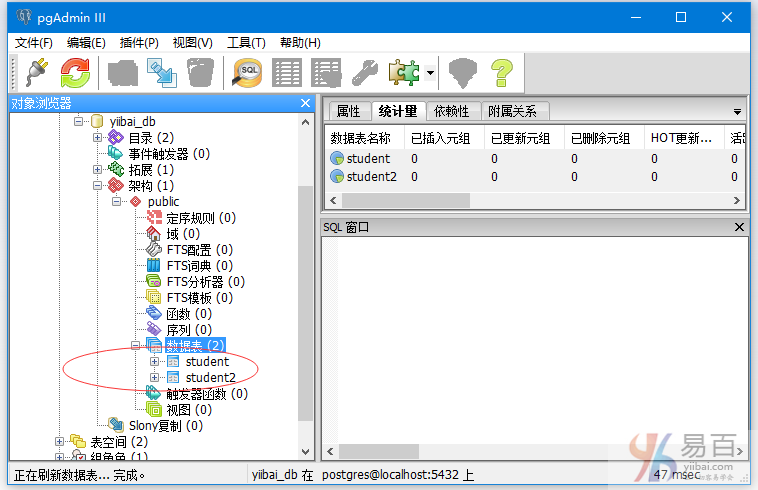This screenshot has width=758, height=490.
Task: Click the plug connection icon in toolbar
Action: pos(37,73)
